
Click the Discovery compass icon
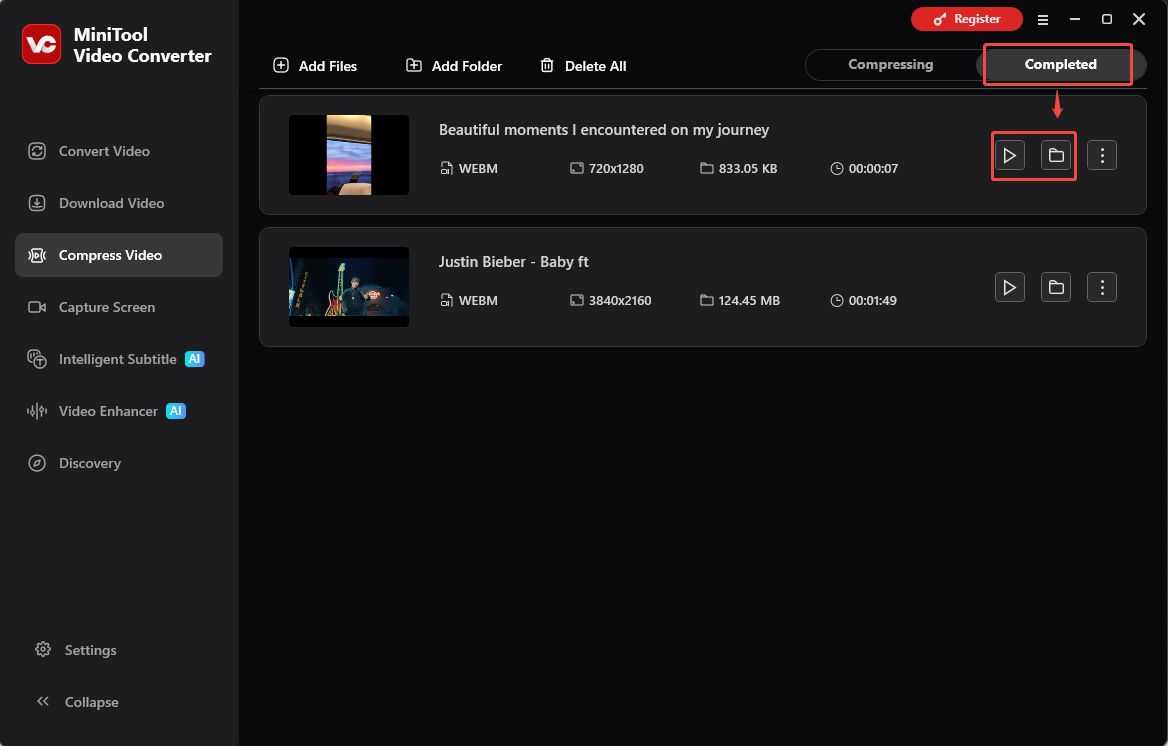coord(37,463)
